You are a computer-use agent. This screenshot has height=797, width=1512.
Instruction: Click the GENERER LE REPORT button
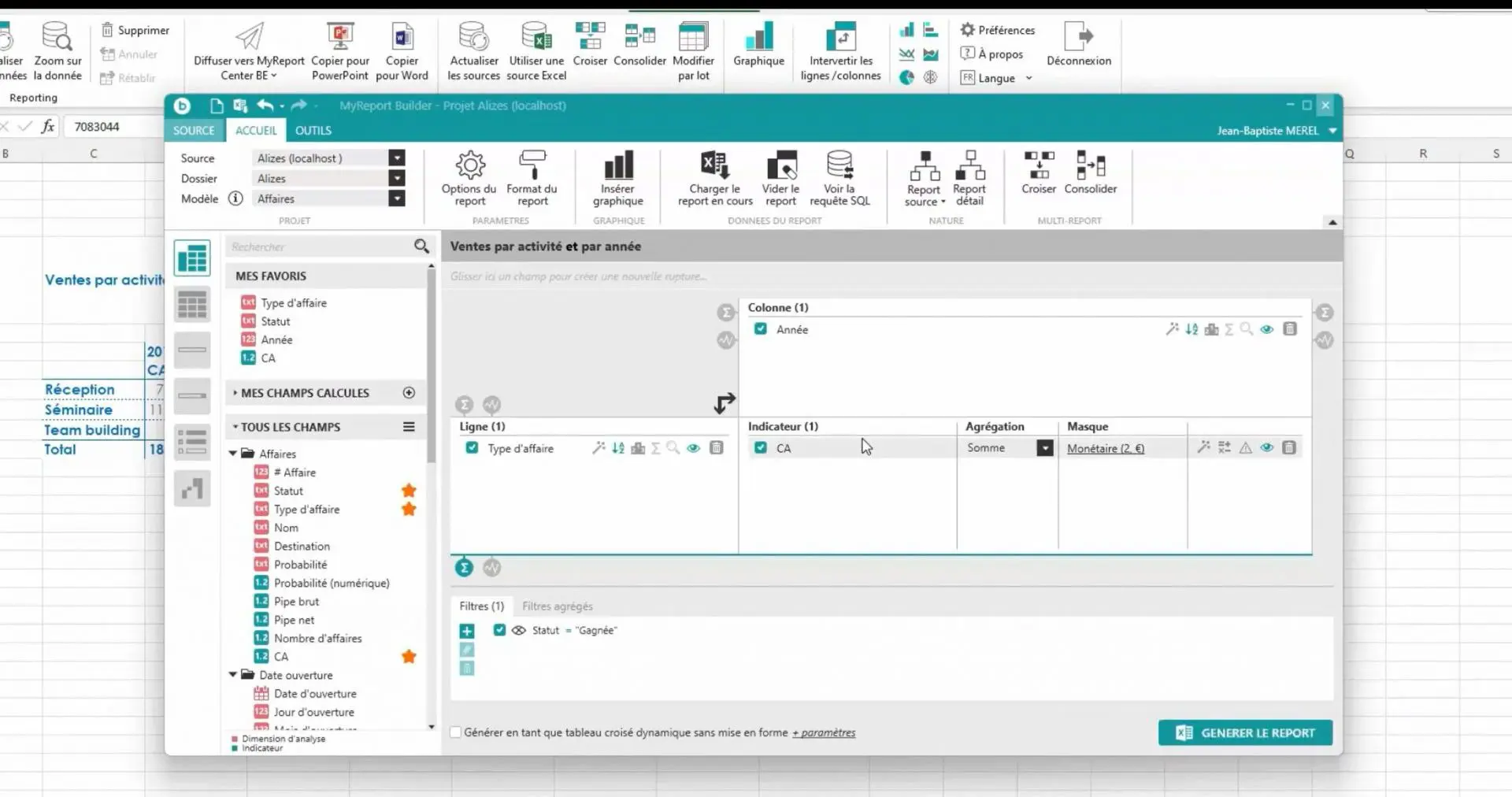point(1245,732)
